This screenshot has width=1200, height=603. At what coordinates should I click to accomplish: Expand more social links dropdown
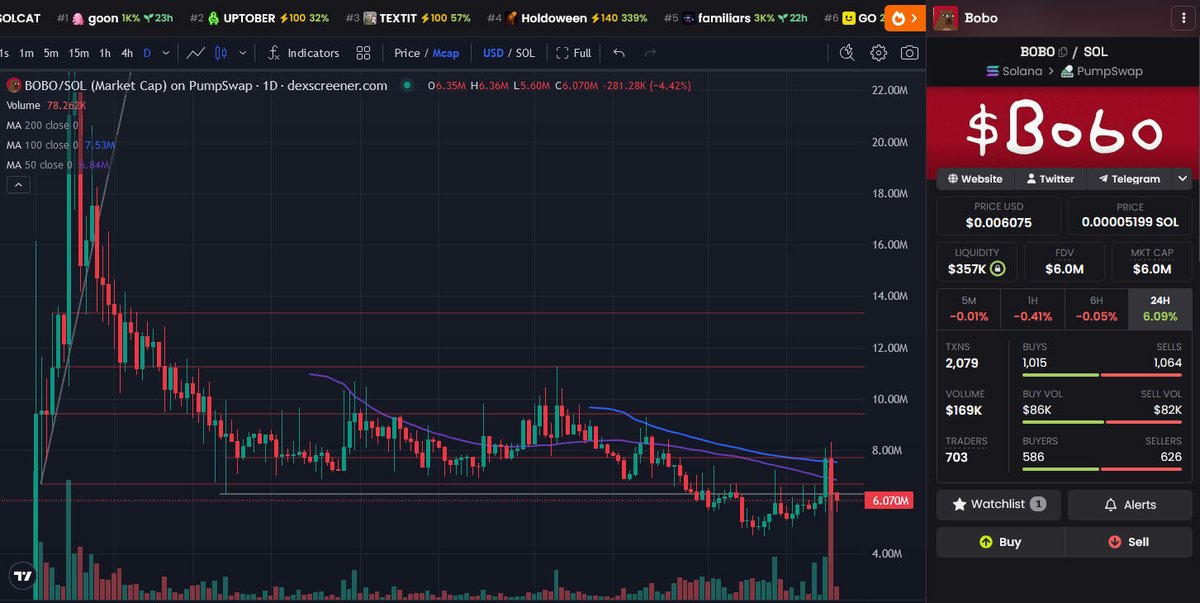pos(1182,179)
